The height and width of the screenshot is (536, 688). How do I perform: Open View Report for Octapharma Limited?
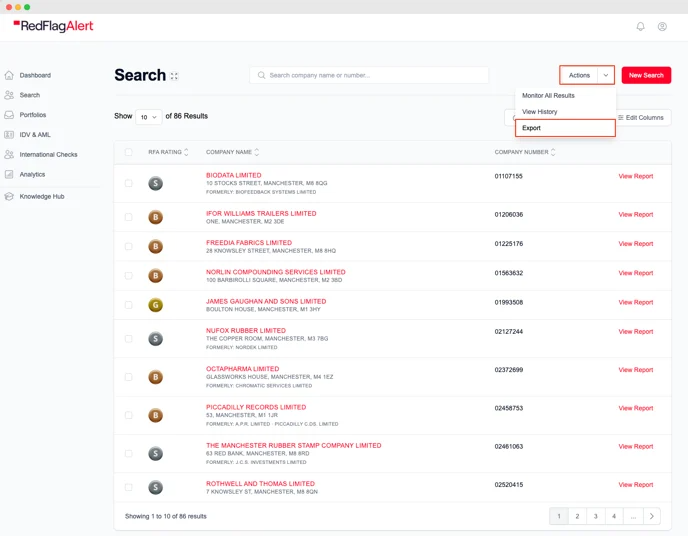(x=636, y=370)
